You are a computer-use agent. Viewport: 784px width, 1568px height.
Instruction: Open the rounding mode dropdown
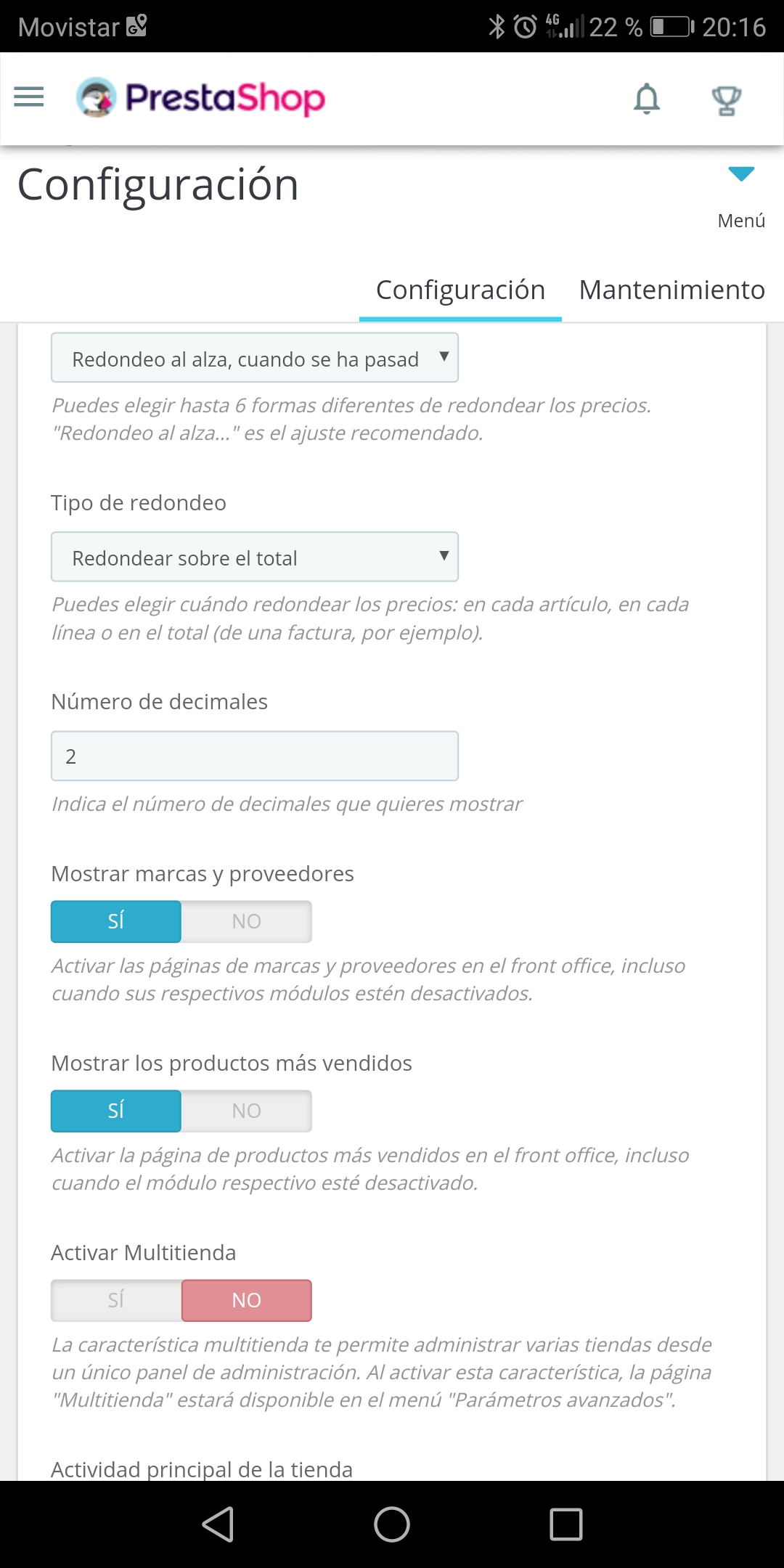[254, 358]
